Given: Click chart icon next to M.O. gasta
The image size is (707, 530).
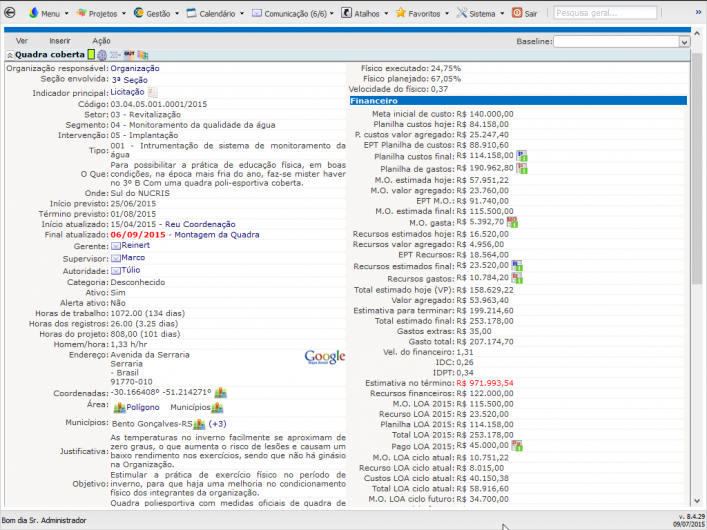Looking at the screenshot, I should click(514, 222).
